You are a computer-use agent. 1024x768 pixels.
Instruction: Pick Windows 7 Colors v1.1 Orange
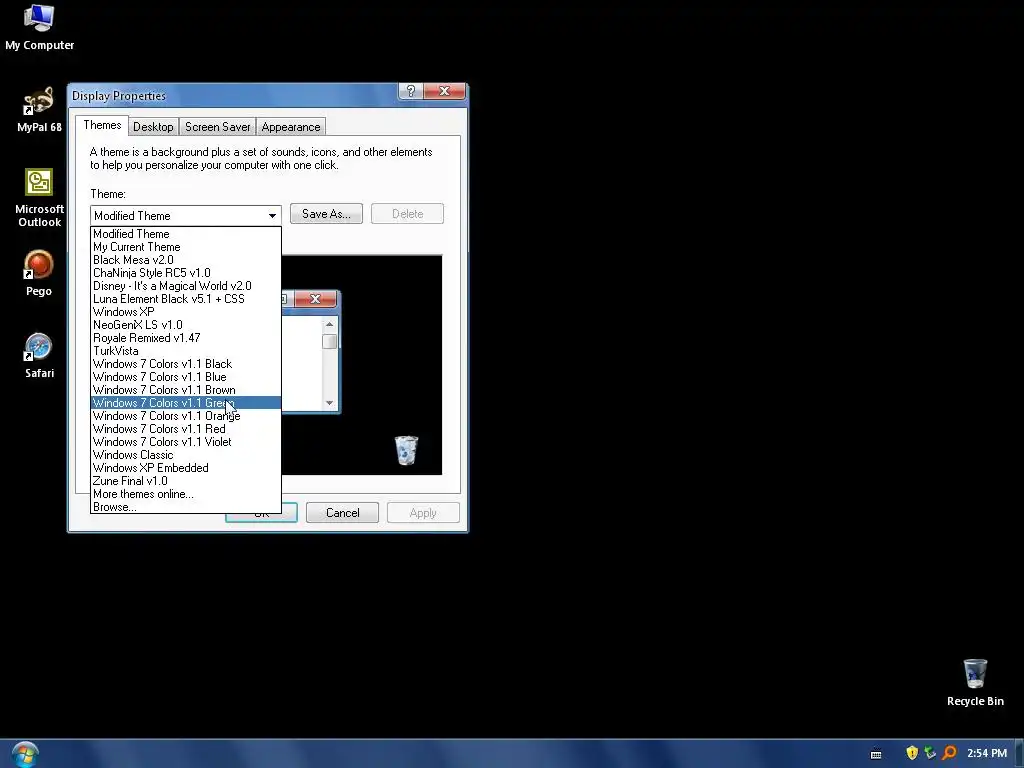pos(185,416)
